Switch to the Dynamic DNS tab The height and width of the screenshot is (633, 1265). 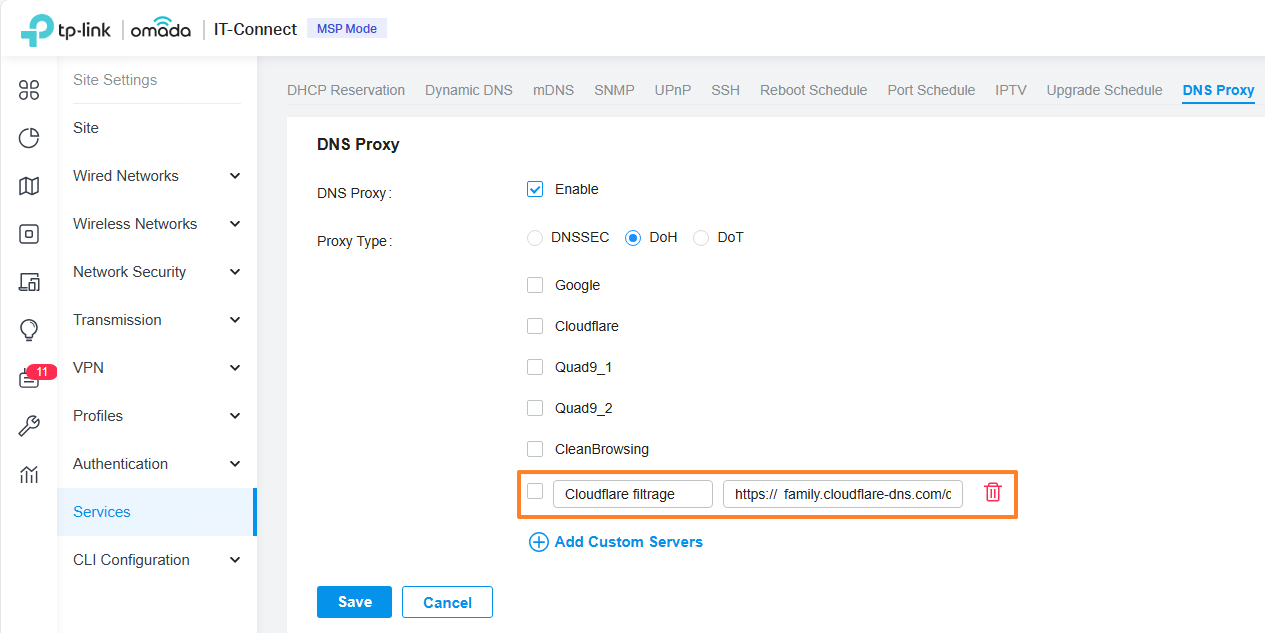[468, 89]
